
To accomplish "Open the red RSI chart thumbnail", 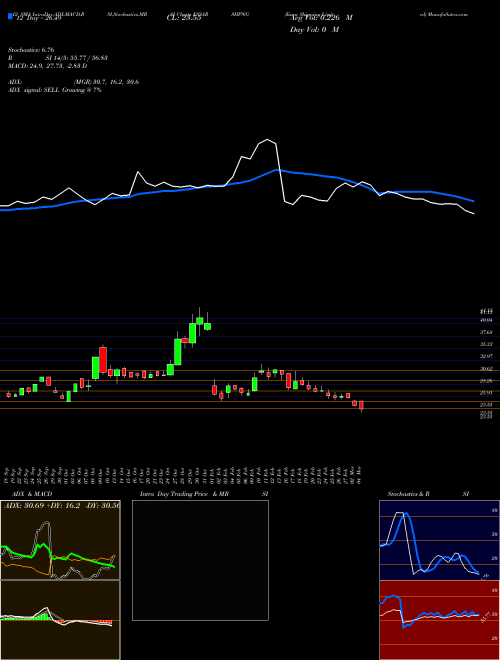I will point(439,620).
